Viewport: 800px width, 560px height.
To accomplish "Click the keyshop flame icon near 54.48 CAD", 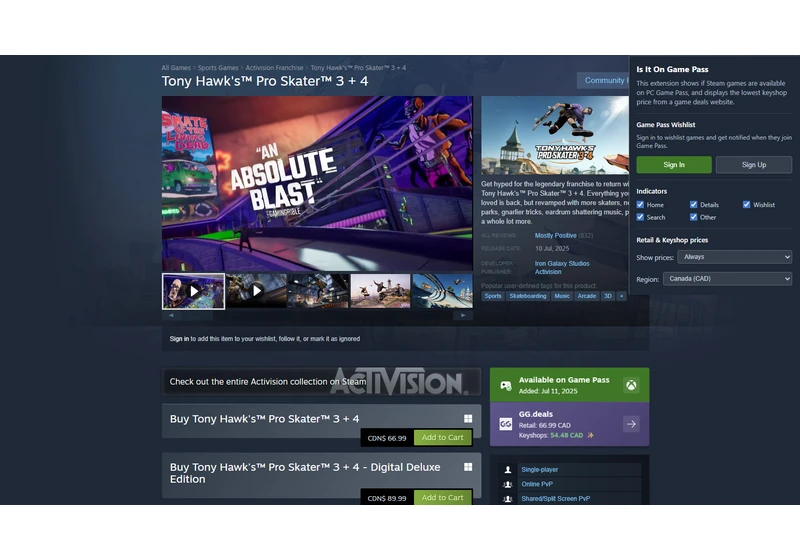I will pyautogui.click(x=590, y=436).
